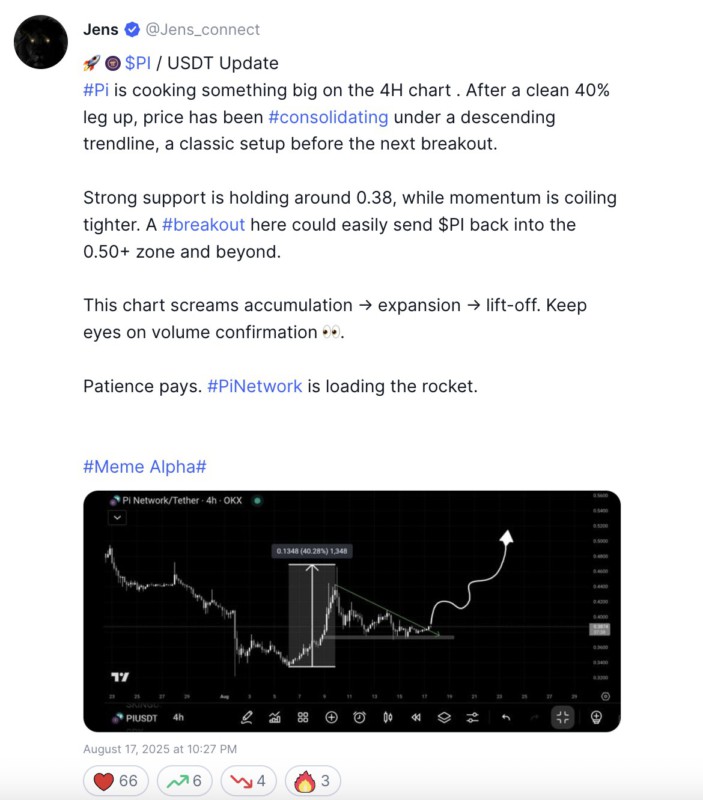
Task: Start bar replay with the rewind icon
Action: click(x=417, y=717)
